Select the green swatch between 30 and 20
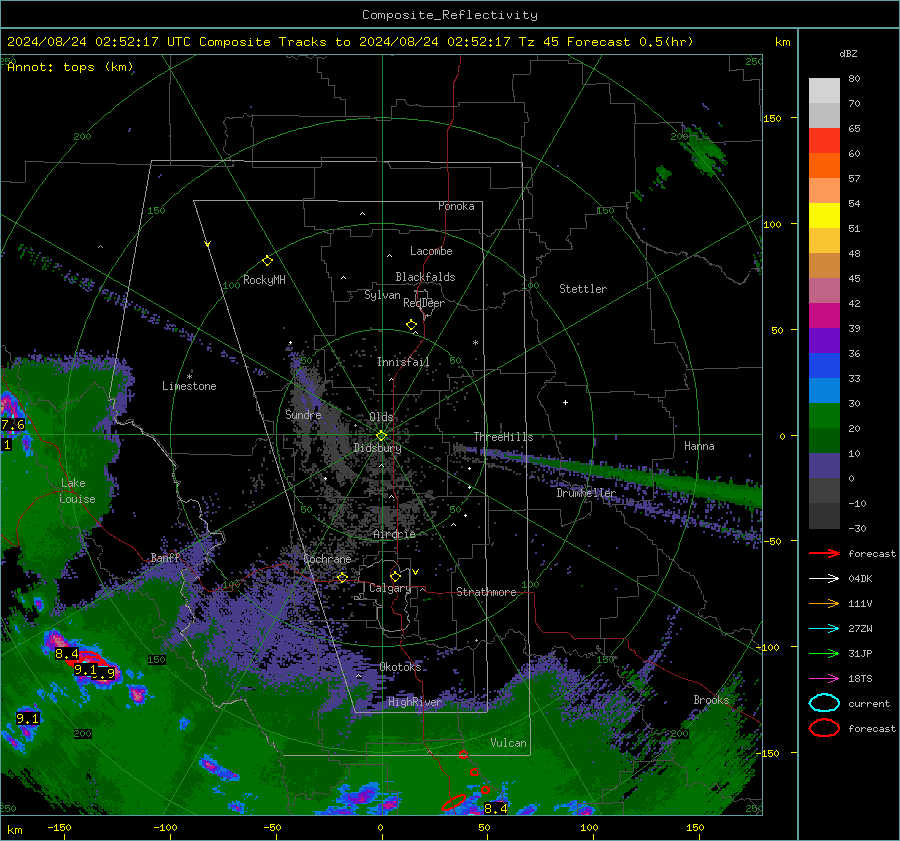The image size is (900, 841). pos(824,416)
